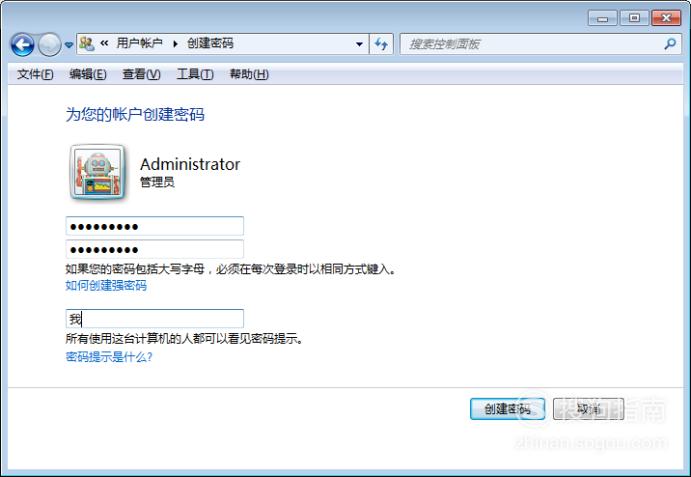Click the refresh button beside address bar
The image size is (691, 477).
[x=381, y=44]
